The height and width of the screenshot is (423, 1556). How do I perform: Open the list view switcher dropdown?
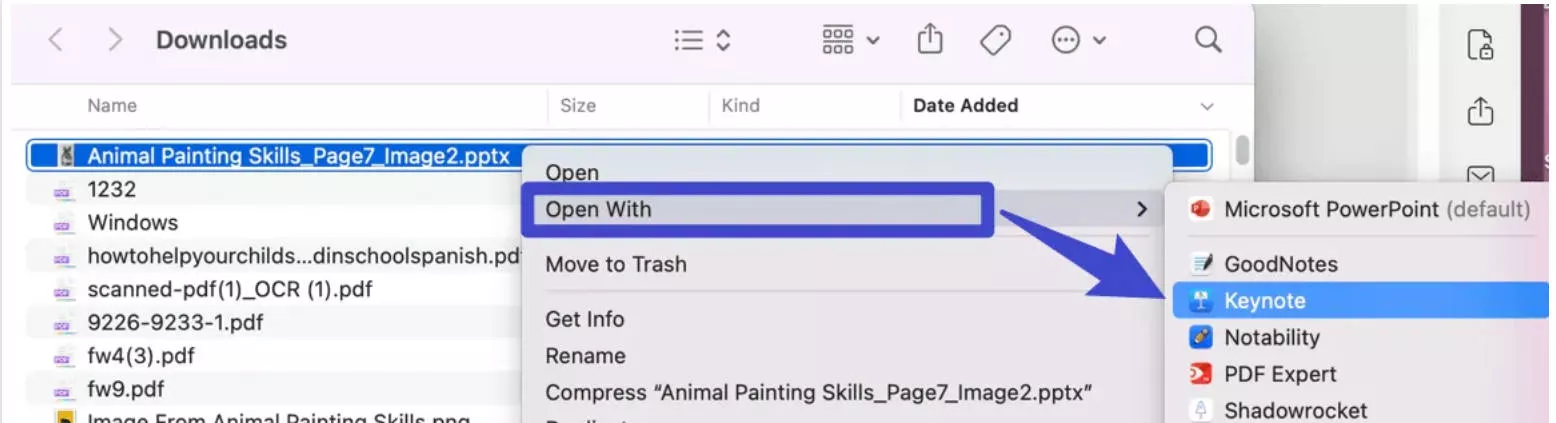click(702, 40)
